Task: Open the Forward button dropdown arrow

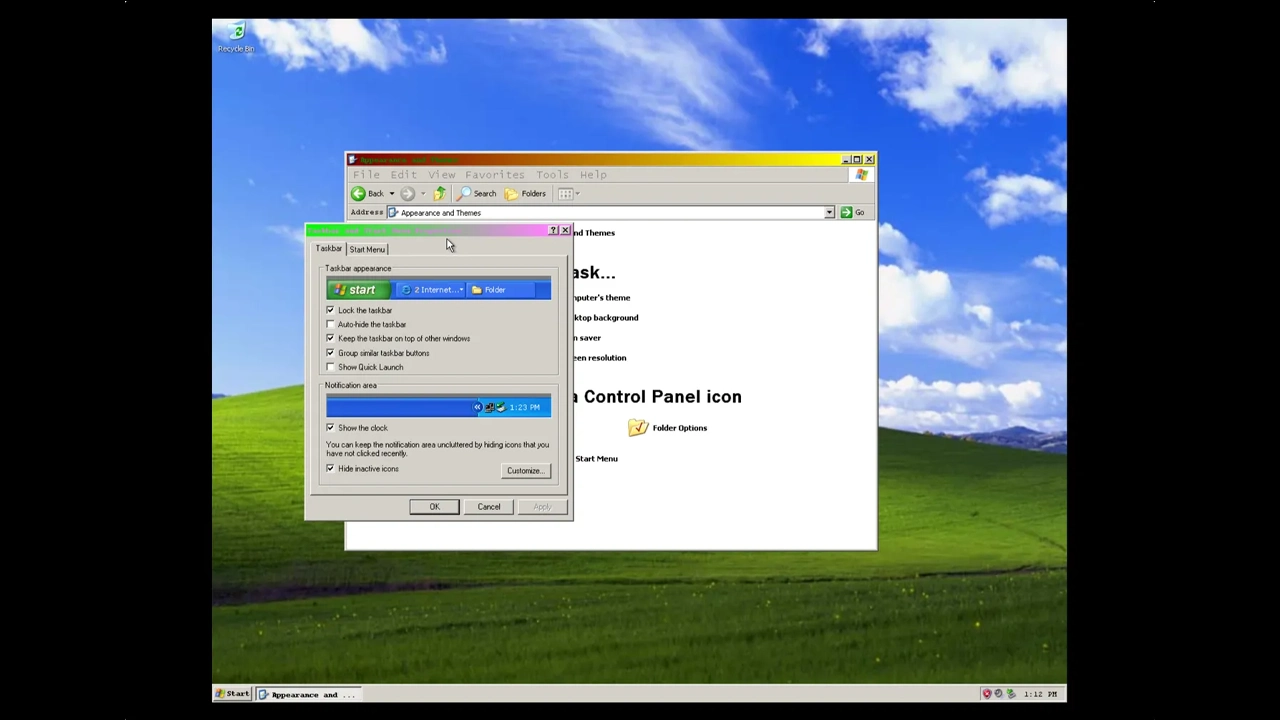Action: (x=422, y=193)
